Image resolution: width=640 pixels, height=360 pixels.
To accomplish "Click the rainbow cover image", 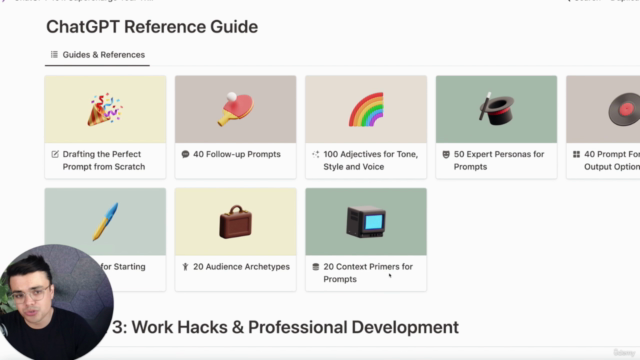I will 366,109.
